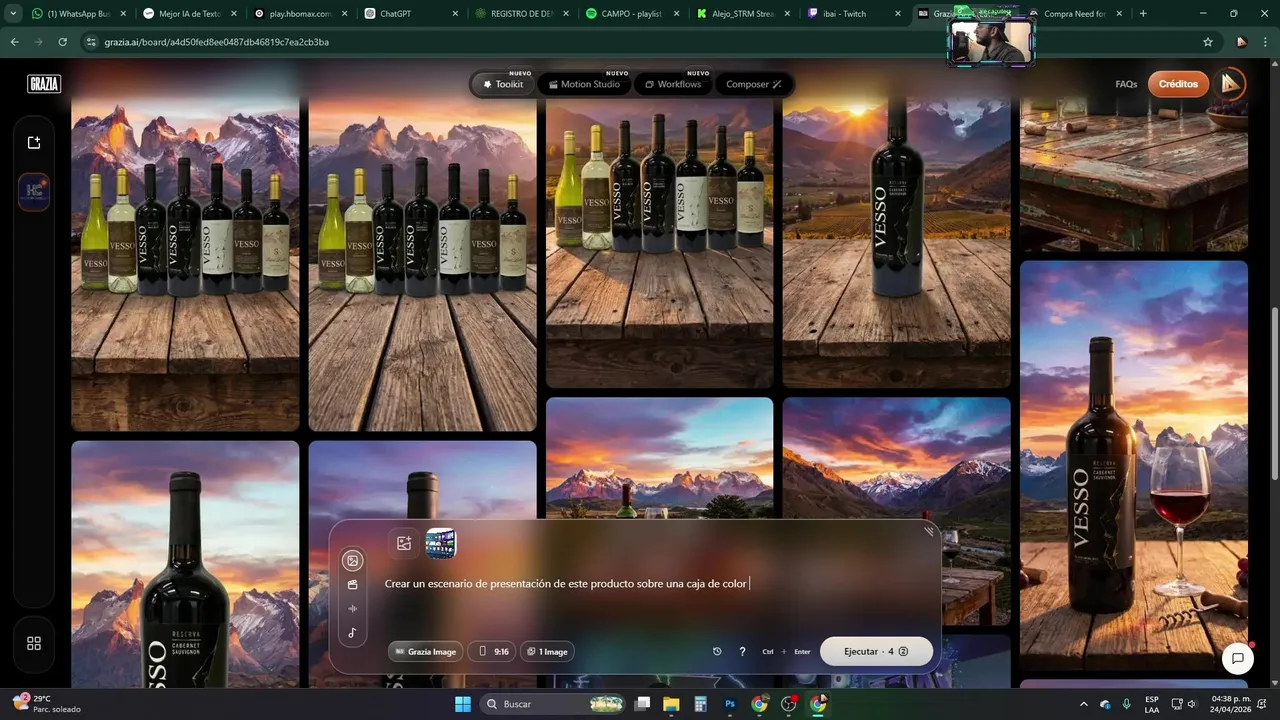
Task: Click the Grazia logo
Action: tap(44, 84)
